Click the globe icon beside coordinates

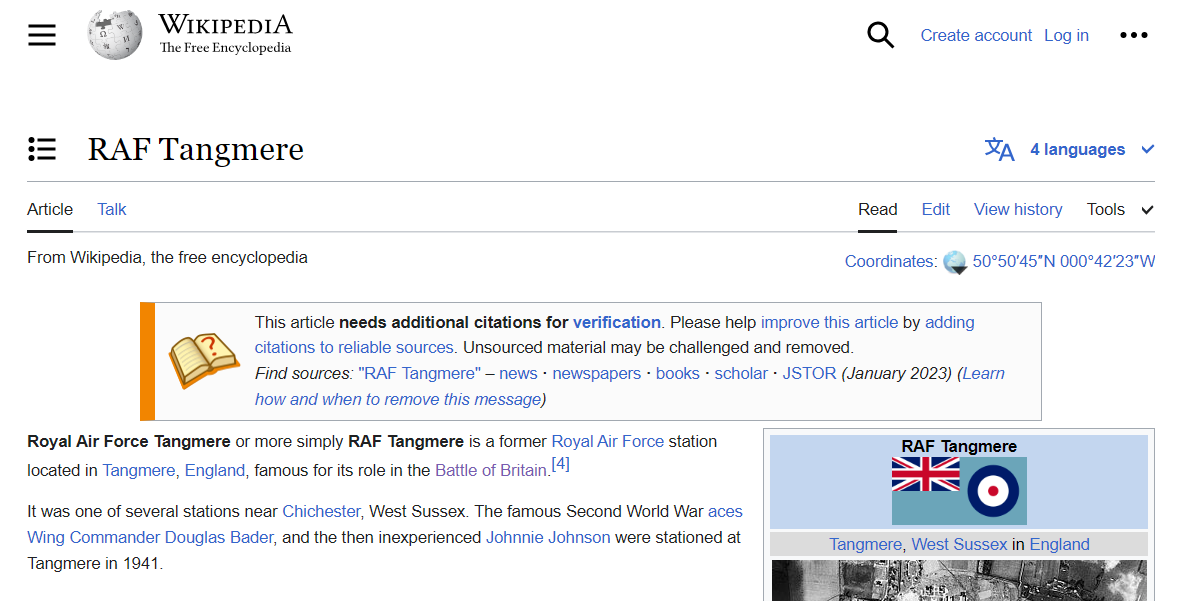(x=955, y=262)
